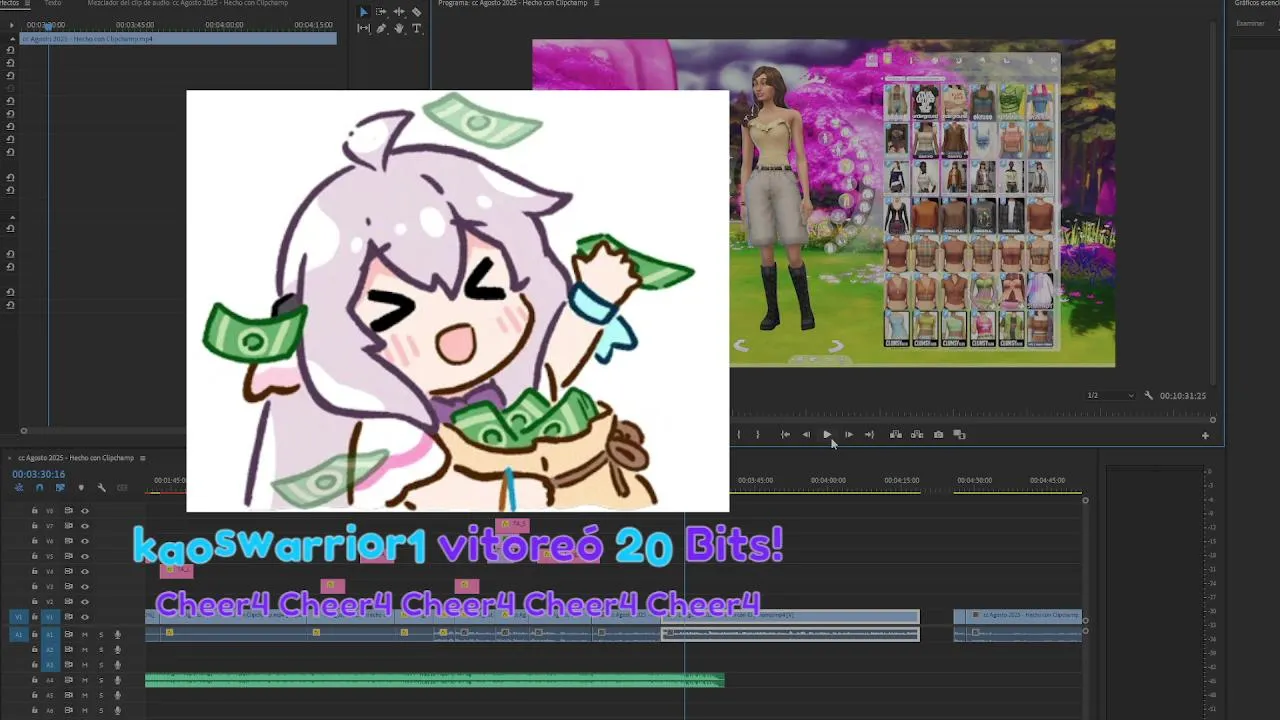Click the Examinar tab at right

[1250, 23]
